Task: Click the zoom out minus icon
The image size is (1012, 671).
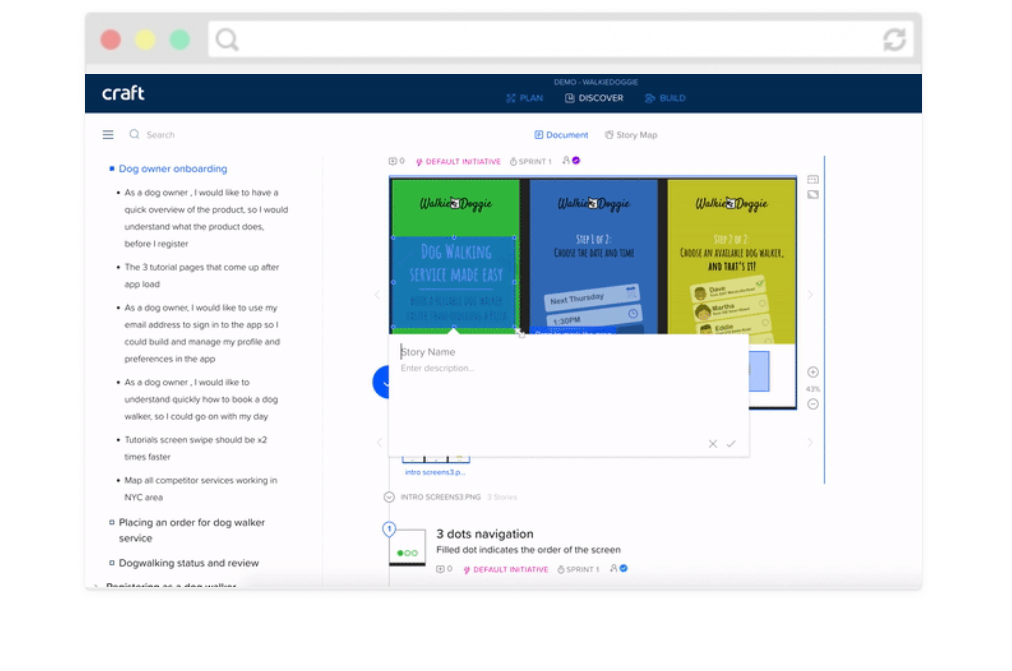Action: click(x=813, y=404)
